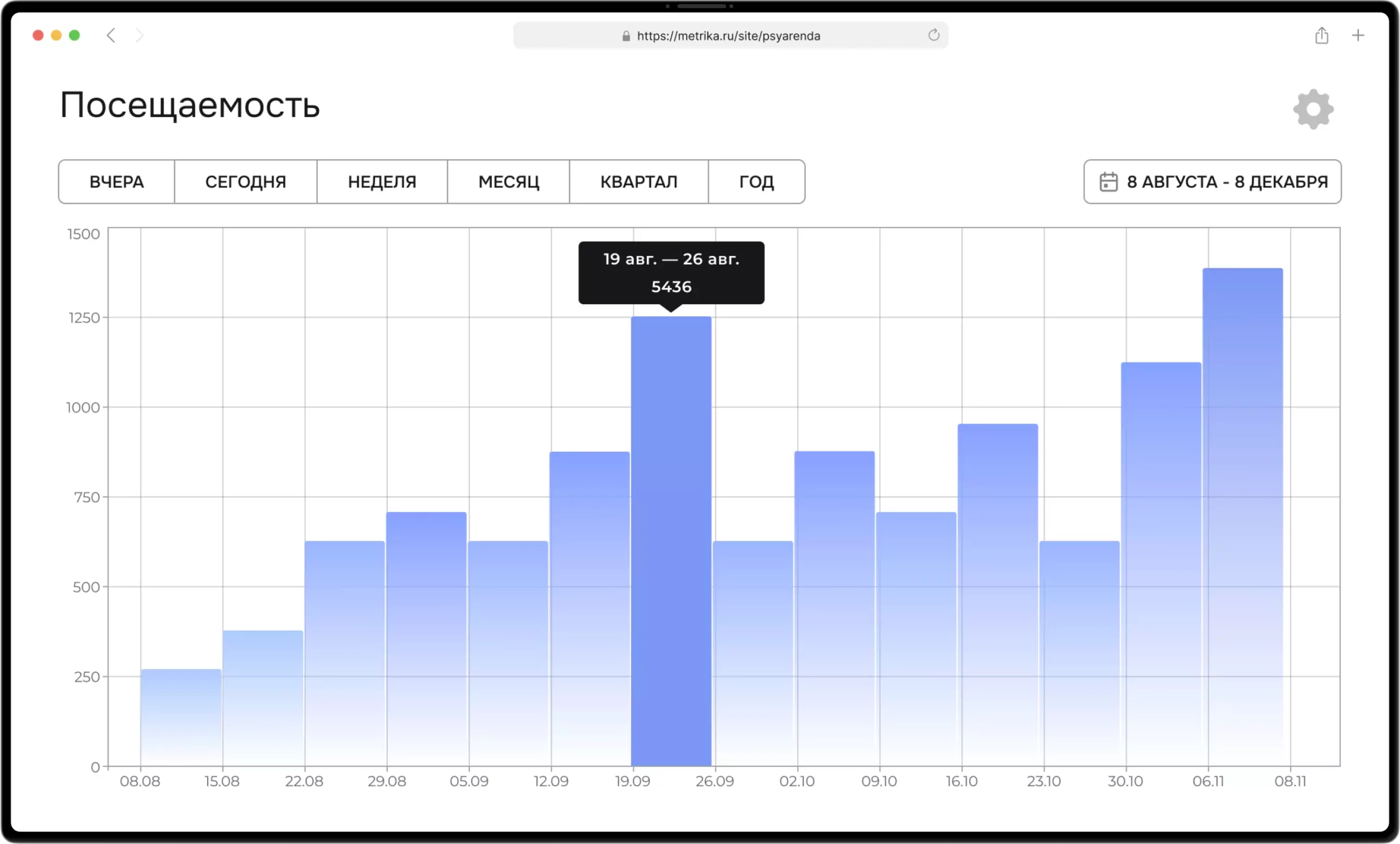1400x844 pixels.
Task: Click the 1000 y-axis label
Action: coord(83,408)
